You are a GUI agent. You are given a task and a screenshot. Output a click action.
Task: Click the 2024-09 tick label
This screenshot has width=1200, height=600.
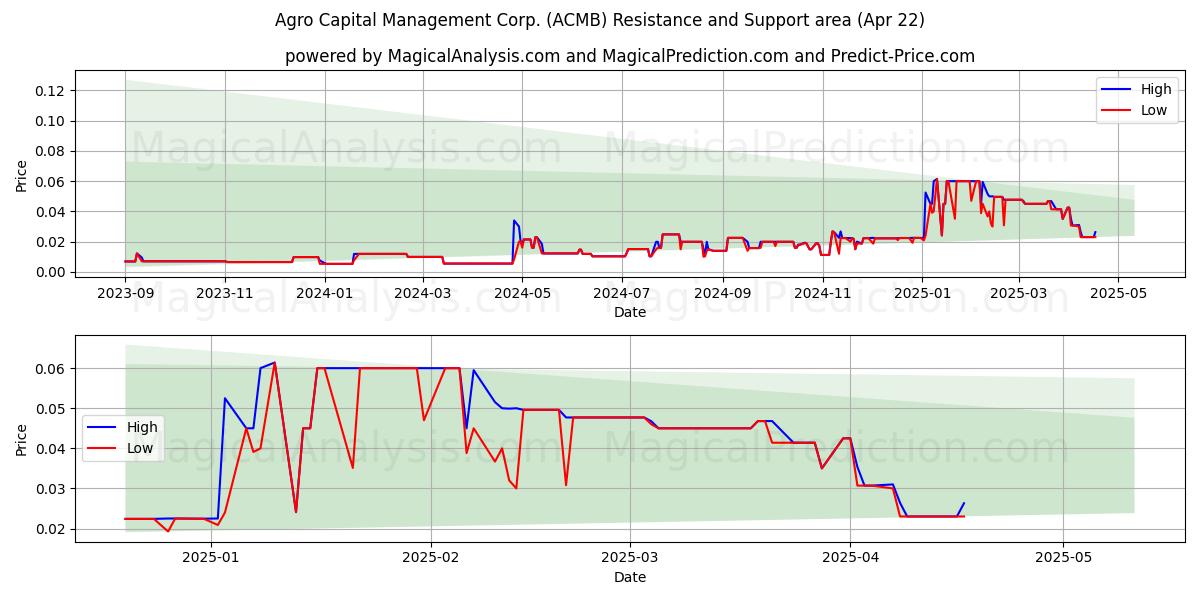pyautogui.click(x=724, y=293)
